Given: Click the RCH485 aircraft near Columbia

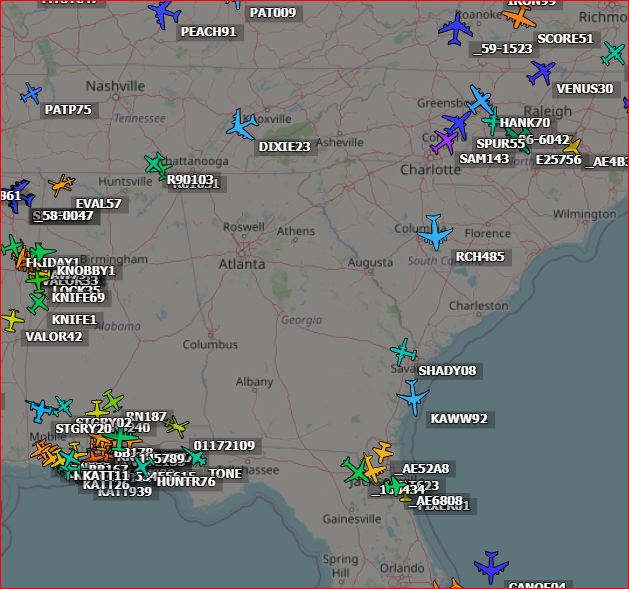Looking at the screenshot, I should click(435, 232).
